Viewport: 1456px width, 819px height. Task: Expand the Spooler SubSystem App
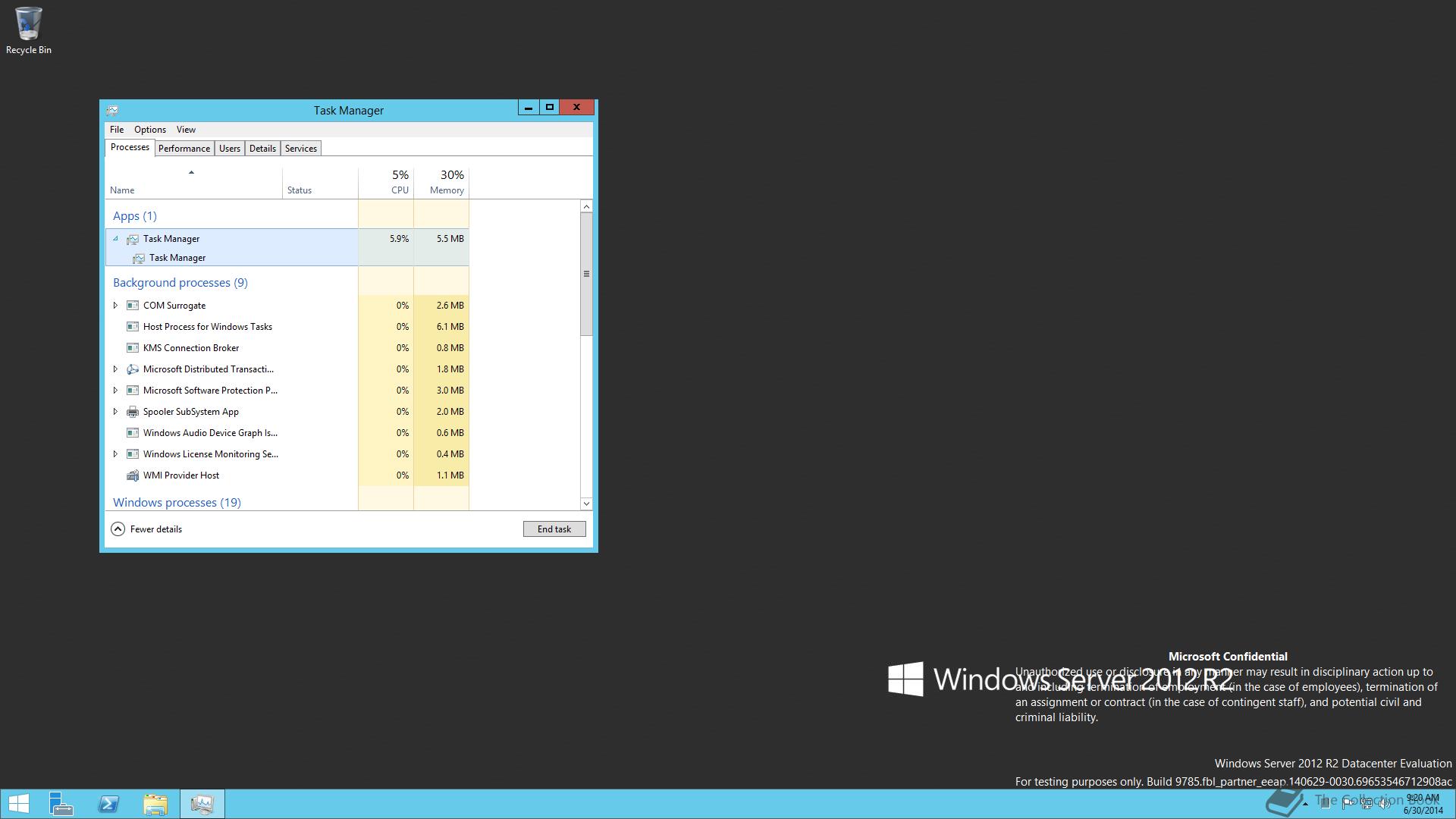click(115, 412)
